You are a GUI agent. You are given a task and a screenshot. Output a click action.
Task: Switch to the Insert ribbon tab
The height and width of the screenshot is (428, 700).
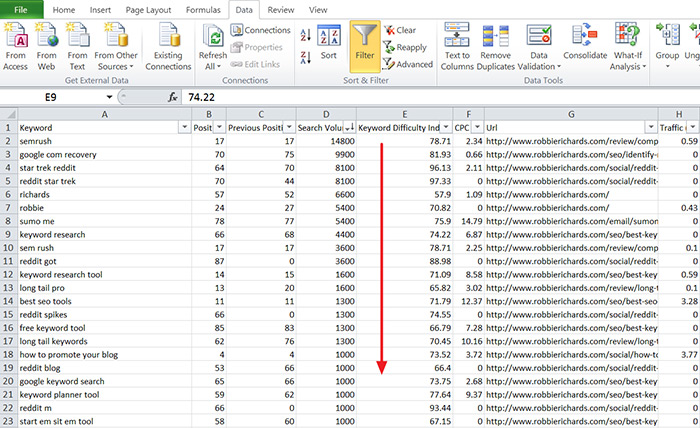pos(100,10)
